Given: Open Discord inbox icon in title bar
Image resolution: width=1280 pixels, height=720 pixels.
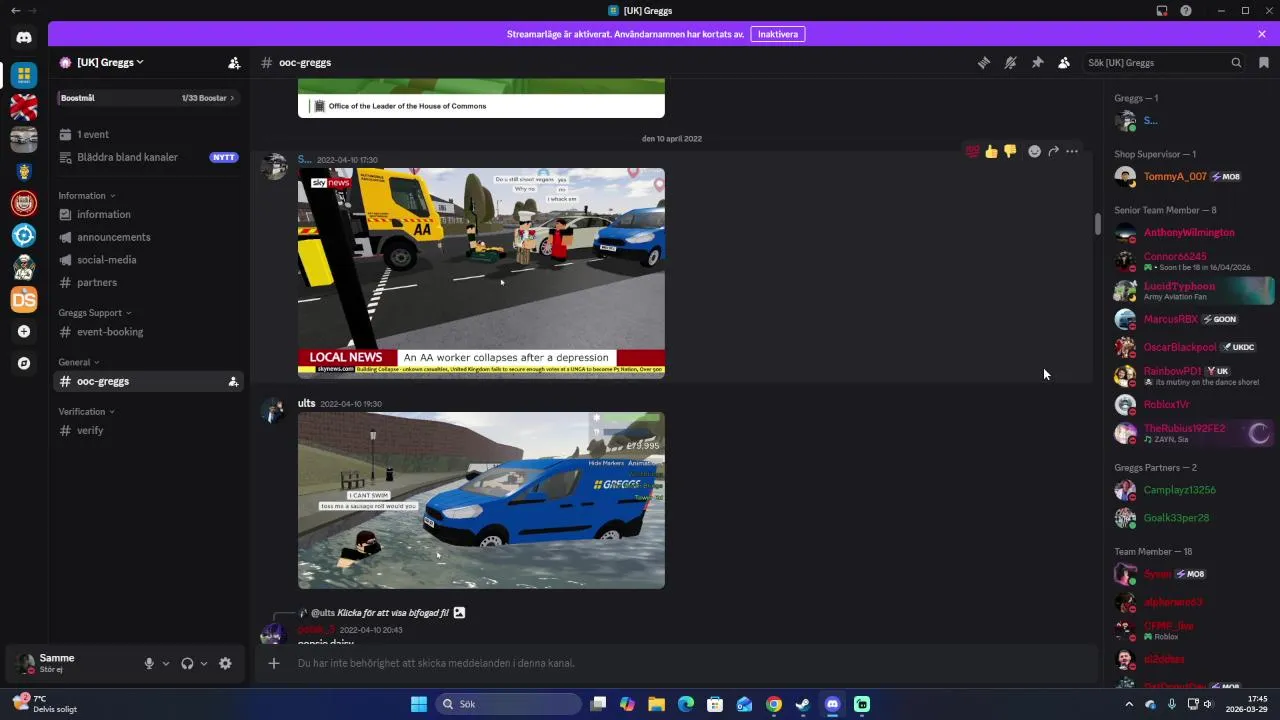Looking at the screenshot, I should 1162,11.
